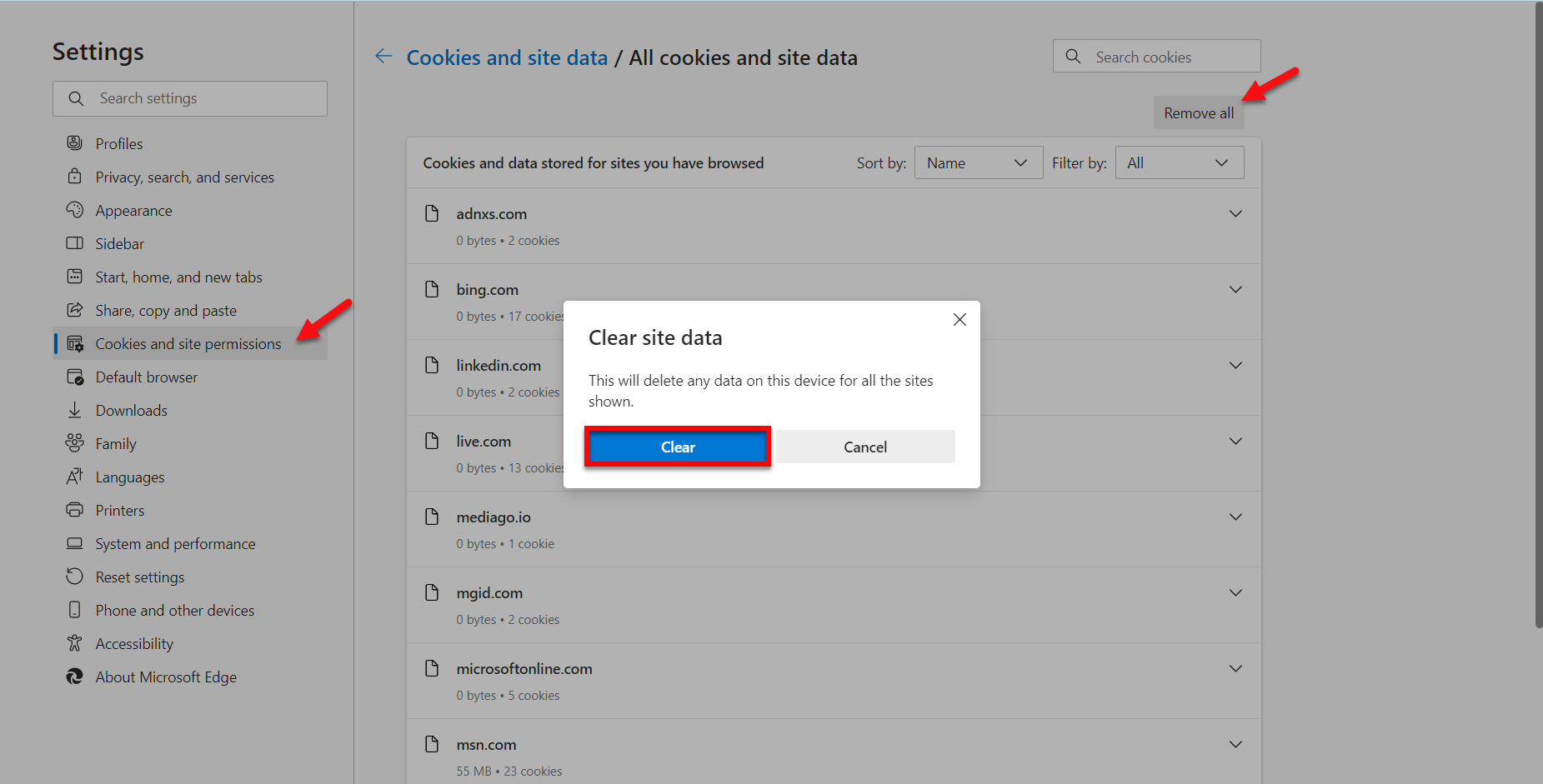
Task: Close the Clear site data dialog
Action: coord(959,320)
